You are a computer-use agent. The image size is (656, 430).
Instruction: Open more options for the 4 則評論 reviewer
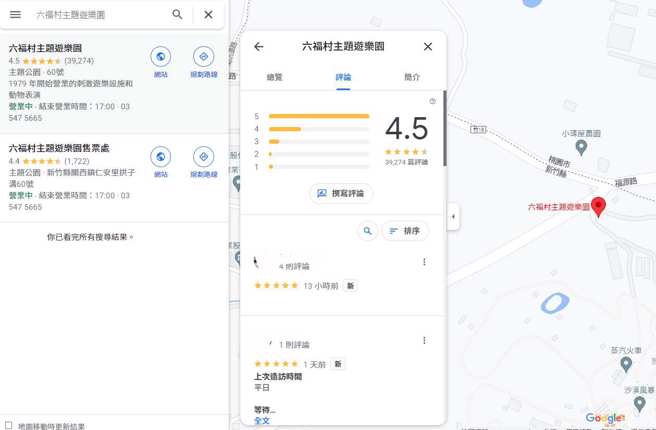coord(424,262)
